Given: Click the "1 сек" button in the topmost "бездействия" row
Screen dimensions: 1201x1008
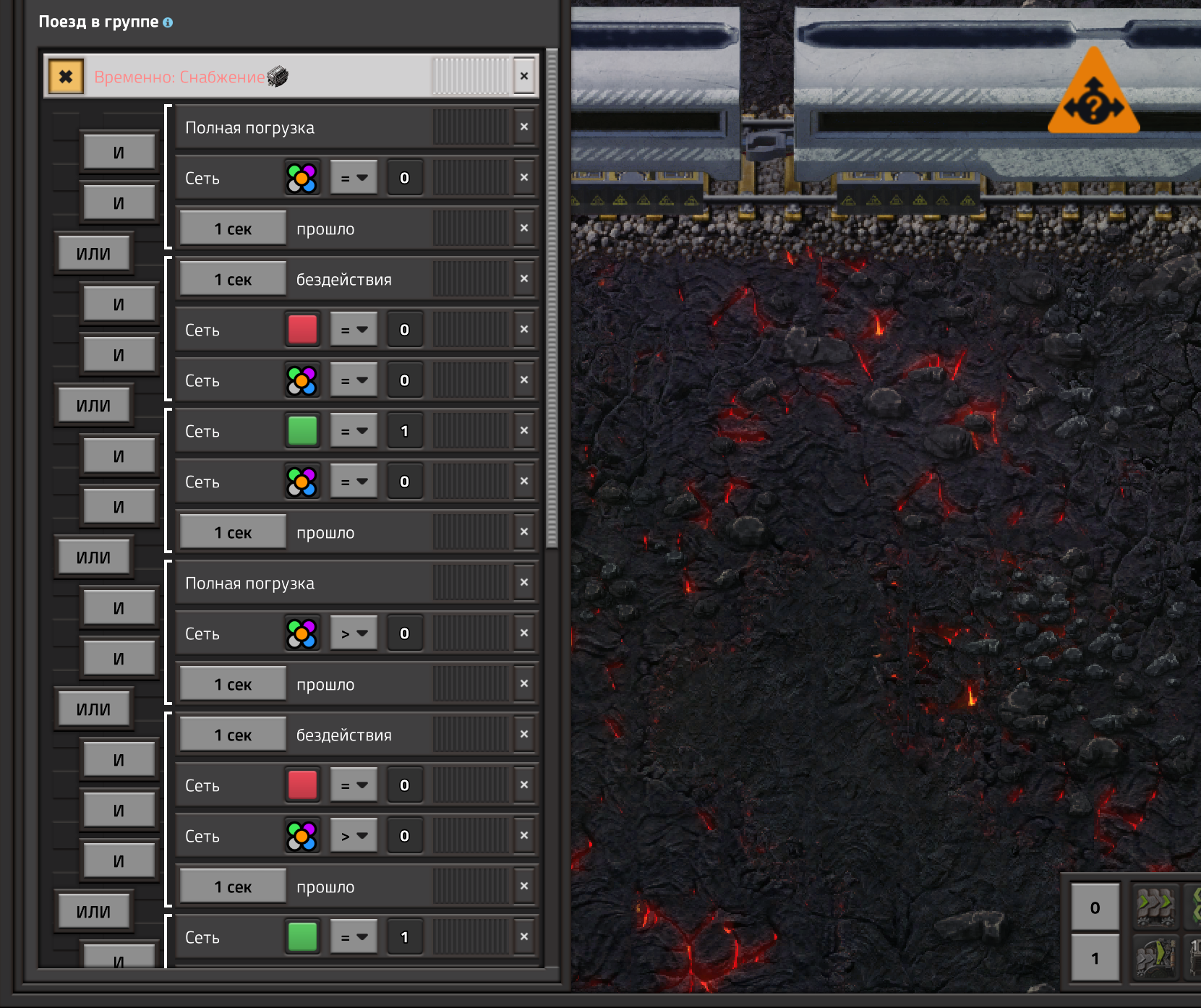Looking at the screenshot, I should pos(233,279).
